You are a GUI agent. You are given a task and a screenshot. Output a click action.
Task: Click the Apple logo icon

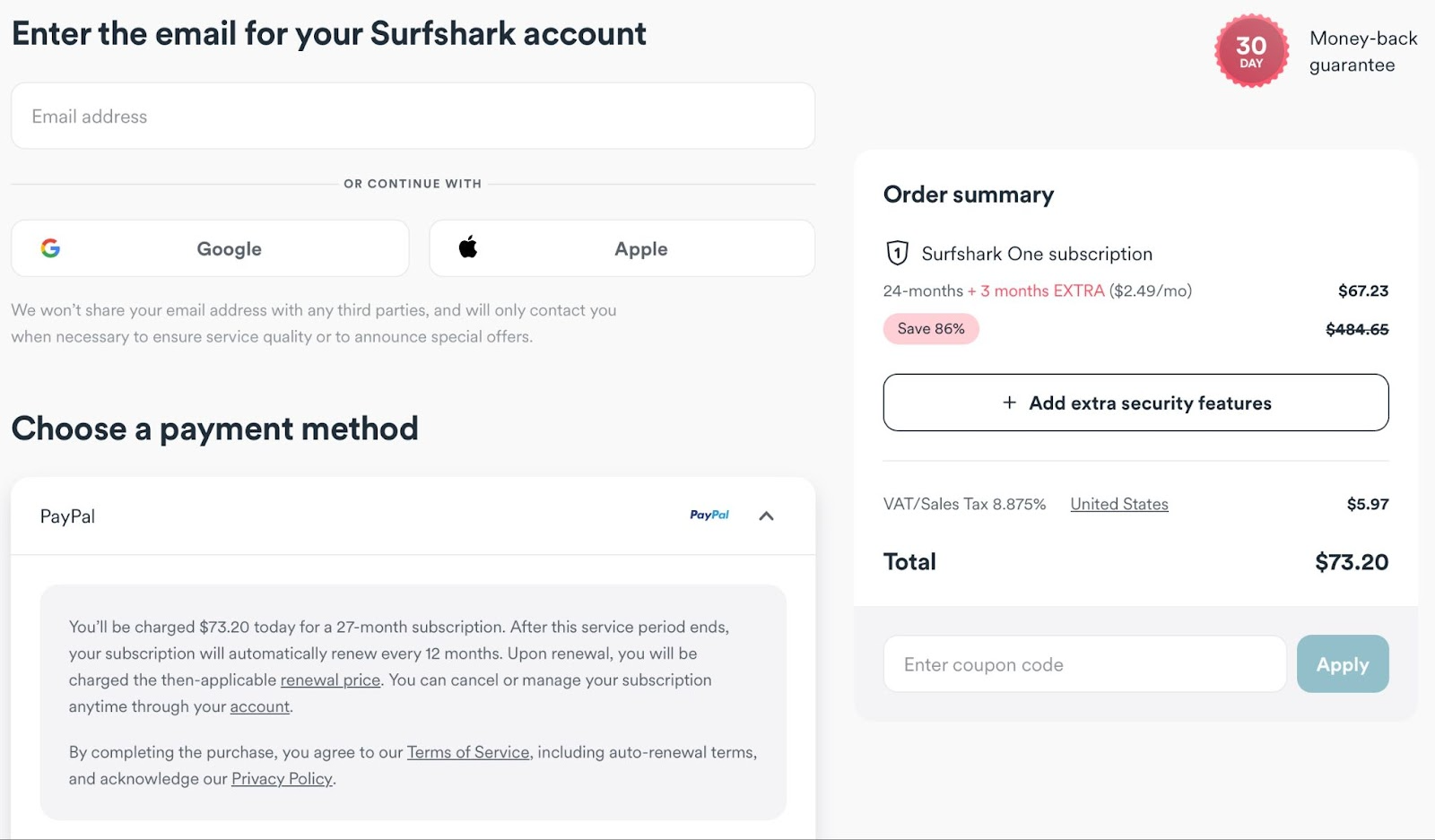[x=468, y=248]
